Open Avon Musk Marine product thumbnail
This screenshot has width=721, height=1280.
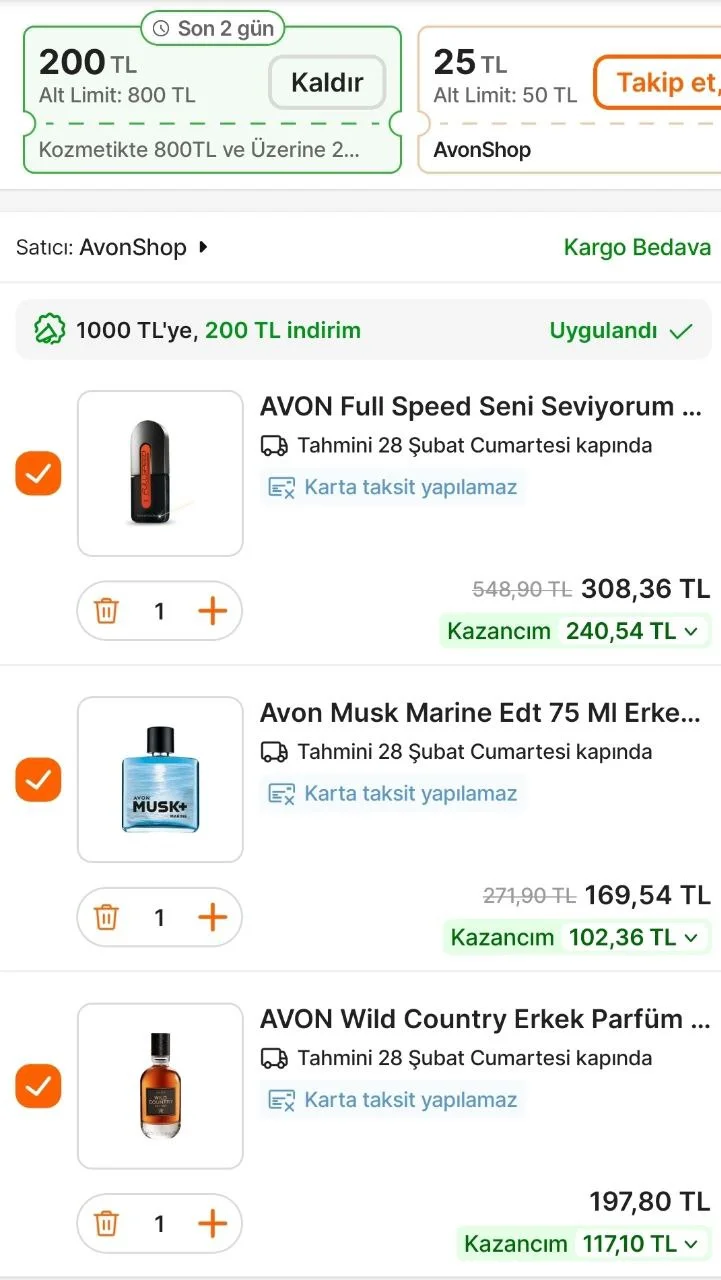(160, 779)
